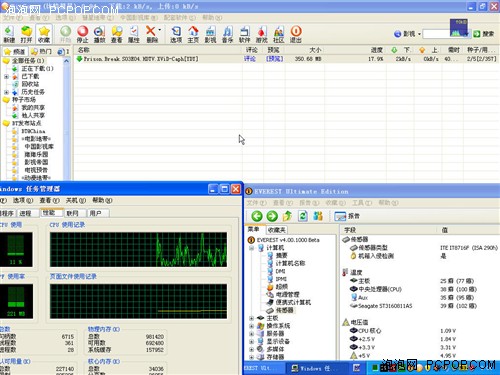Select the Prison.Break.S03E04 download row
Viewport: 500px width, 375px height.
tap(286, 59)
